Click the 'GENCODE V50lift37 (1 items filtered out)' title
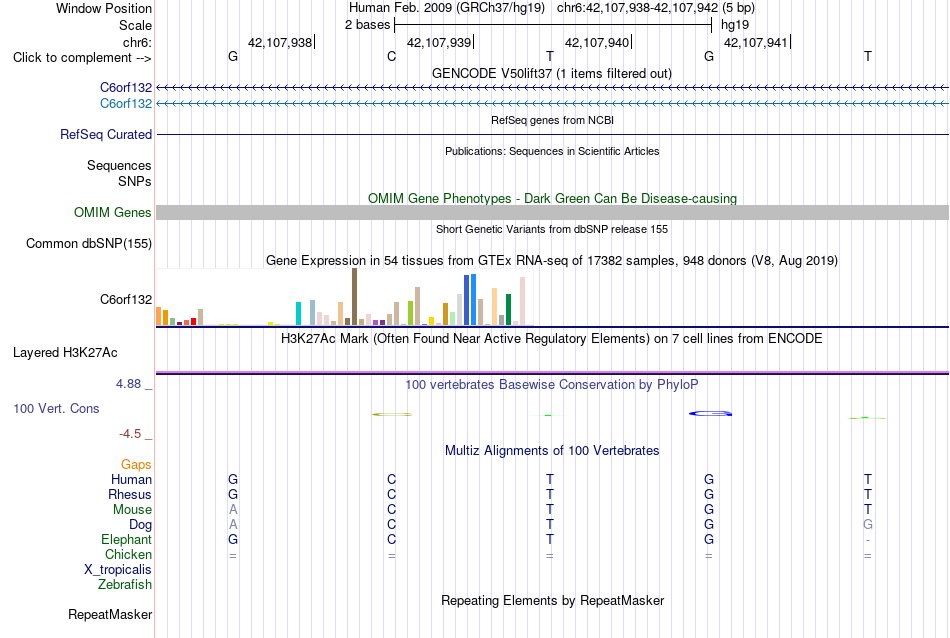The width and height of the screenshot is (950, 638). 552,73
